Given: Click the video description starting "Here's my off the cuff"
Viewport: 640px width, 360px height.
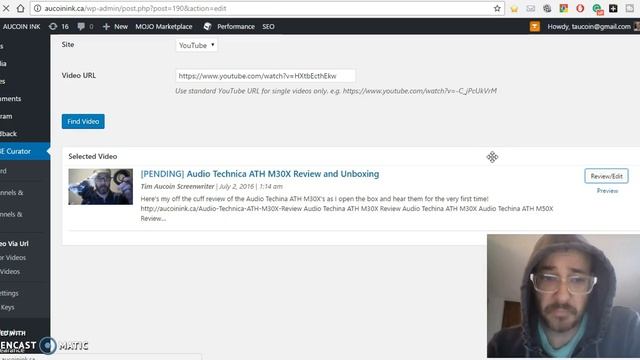Looking at the screenshot, I should click(x=347, y=209).
